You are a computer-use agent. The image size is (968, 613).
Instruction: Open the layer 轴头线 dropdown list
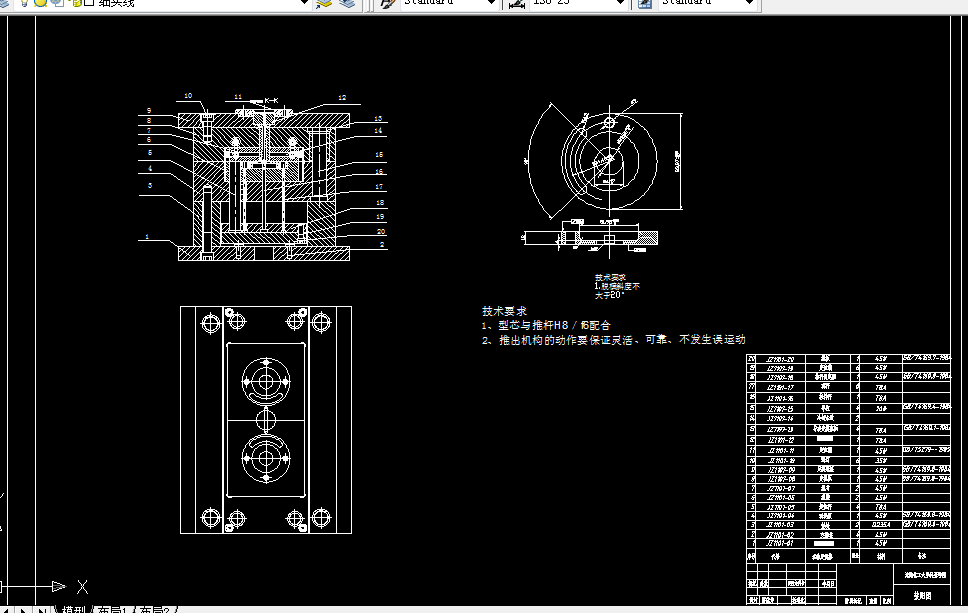[306, 5]
